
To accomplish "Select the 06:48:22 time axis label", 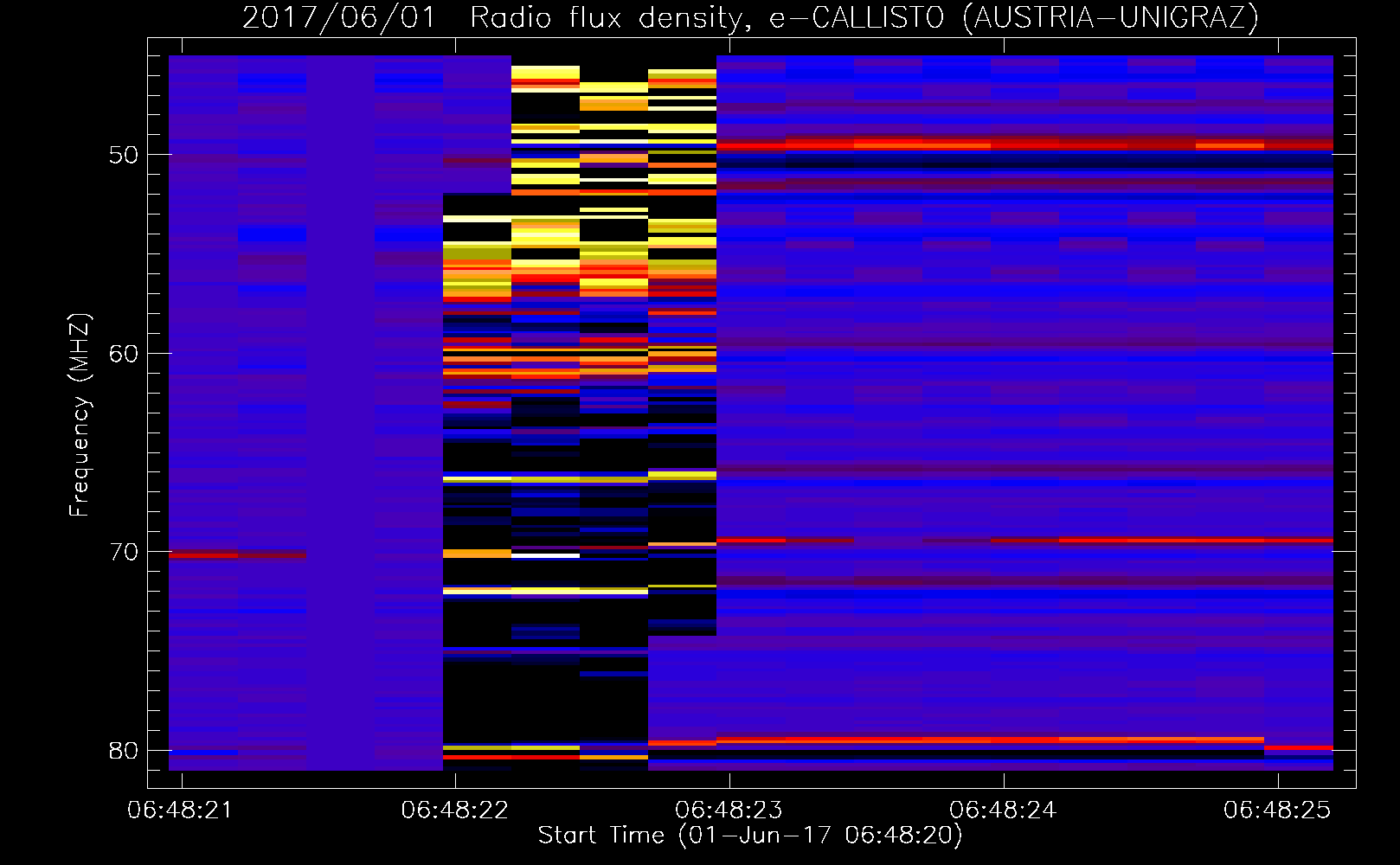I will pos(455,811).
